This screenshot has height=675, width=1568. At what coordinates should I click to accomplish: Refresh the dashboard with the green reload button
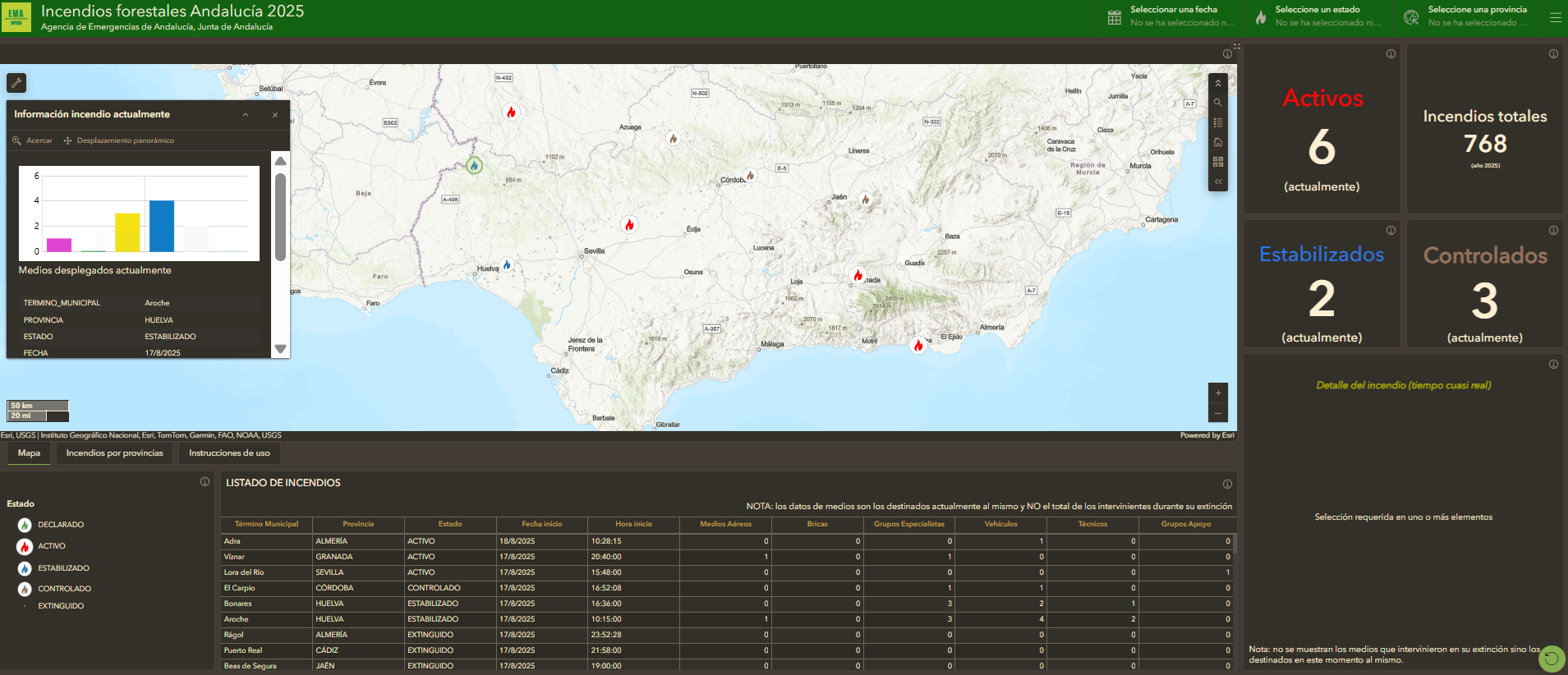pyautogui.click(x=1551, y=659)
